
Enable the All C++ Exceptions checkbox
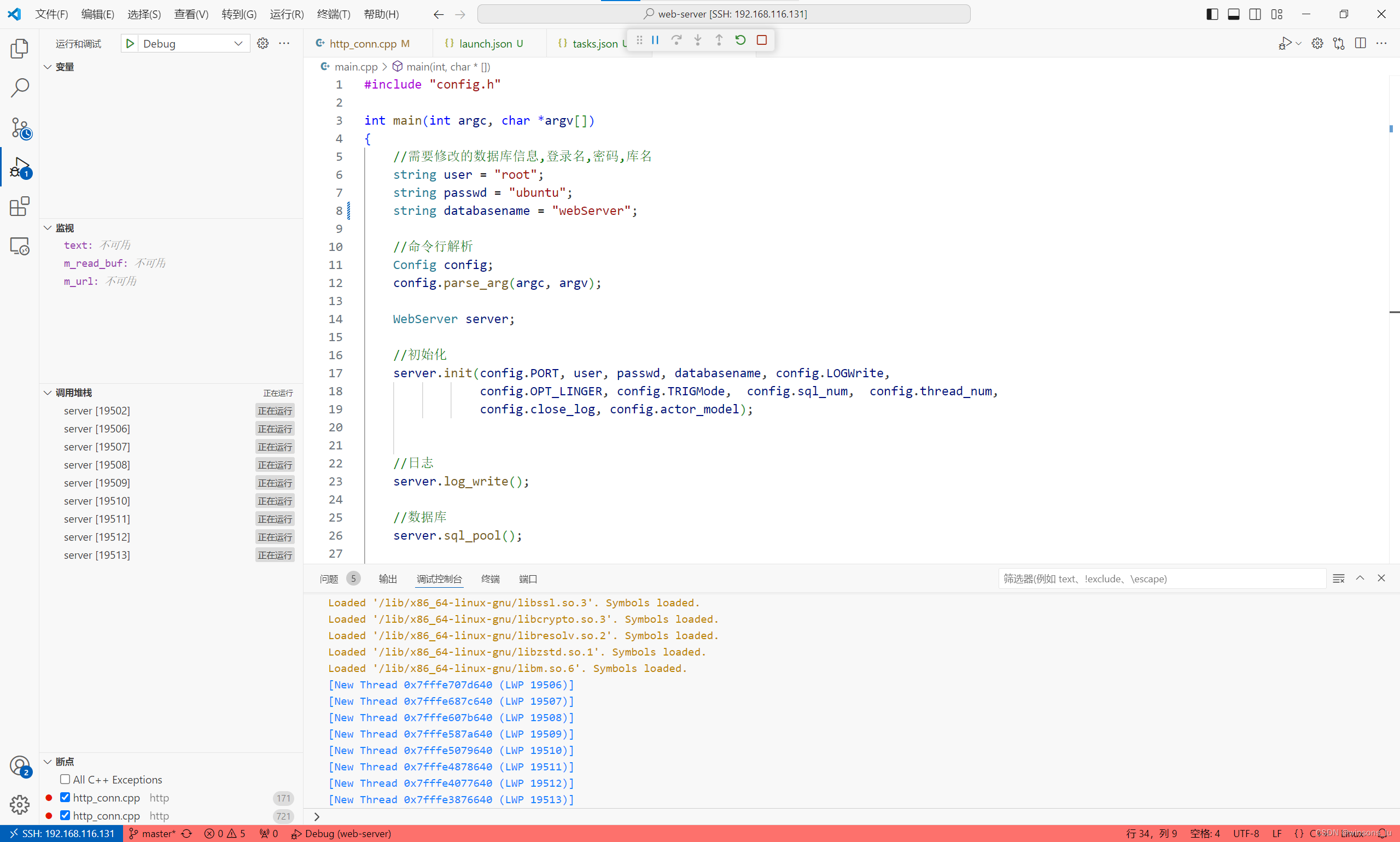tap(65, 779)
